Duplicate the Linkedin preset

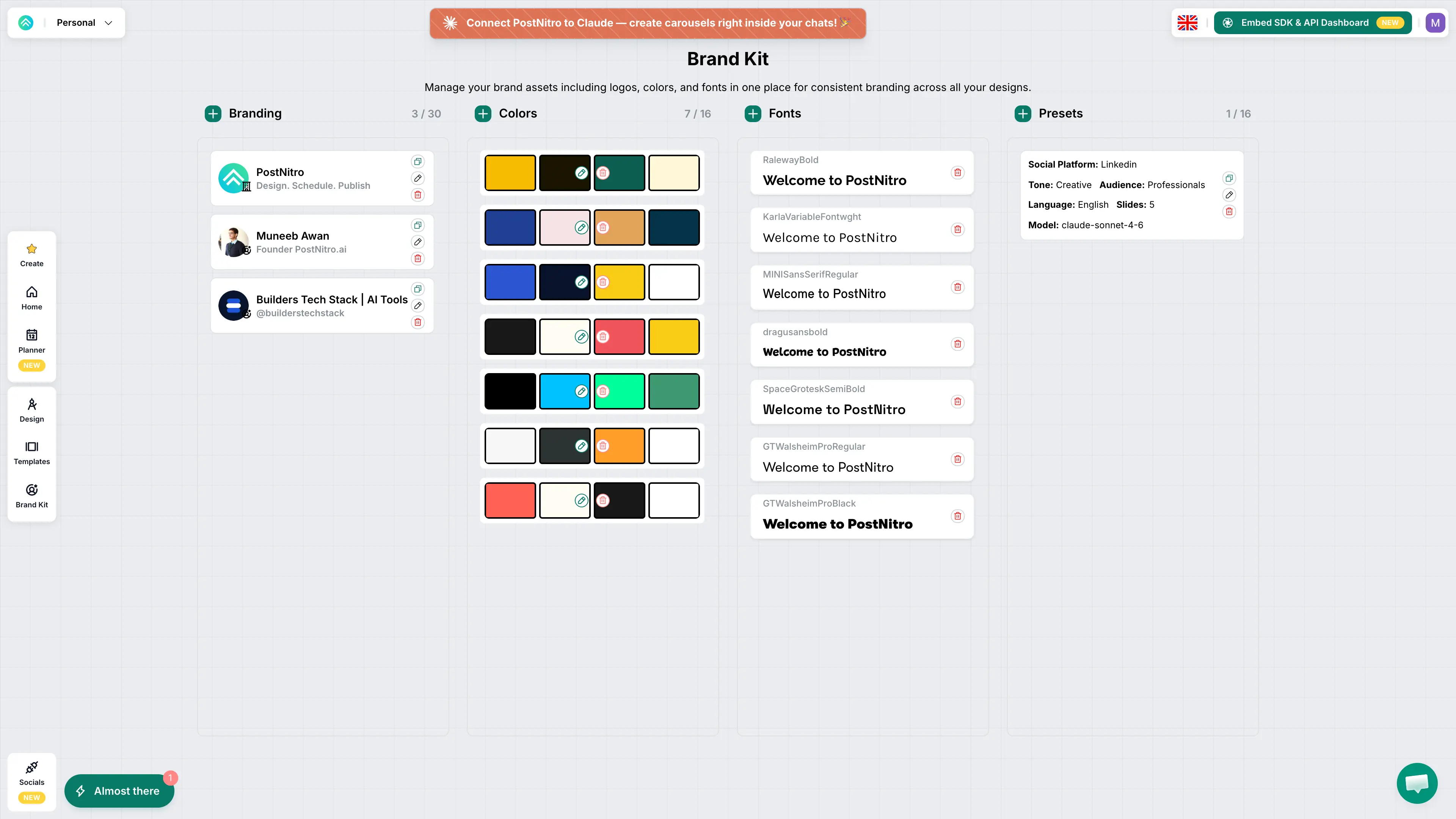click(1229, 179)
